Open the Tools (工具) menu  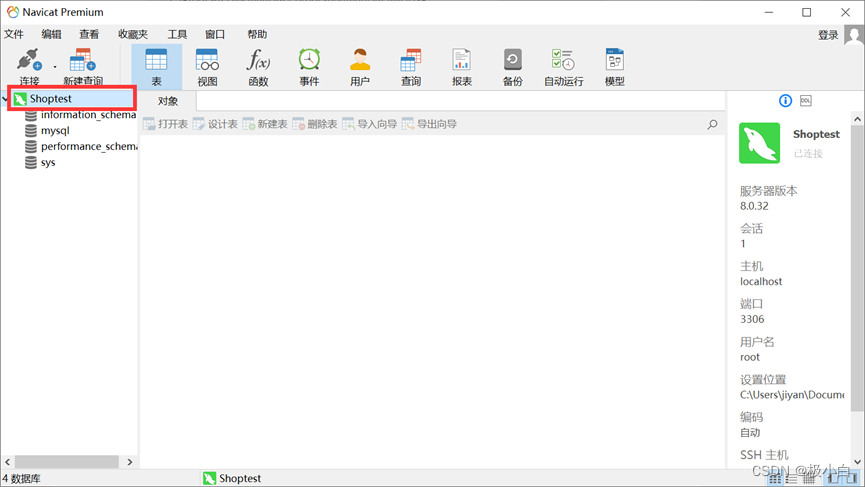[177, 34]
